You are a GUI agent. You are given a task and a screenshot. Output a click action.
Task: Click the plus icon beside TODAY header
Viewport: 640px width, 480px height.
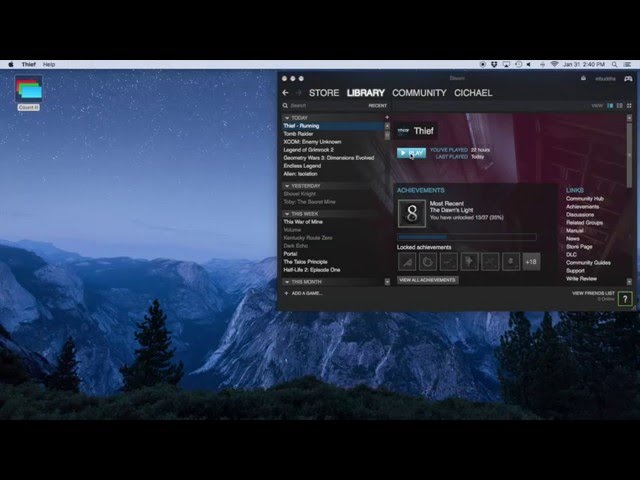[x=387, y=118]
